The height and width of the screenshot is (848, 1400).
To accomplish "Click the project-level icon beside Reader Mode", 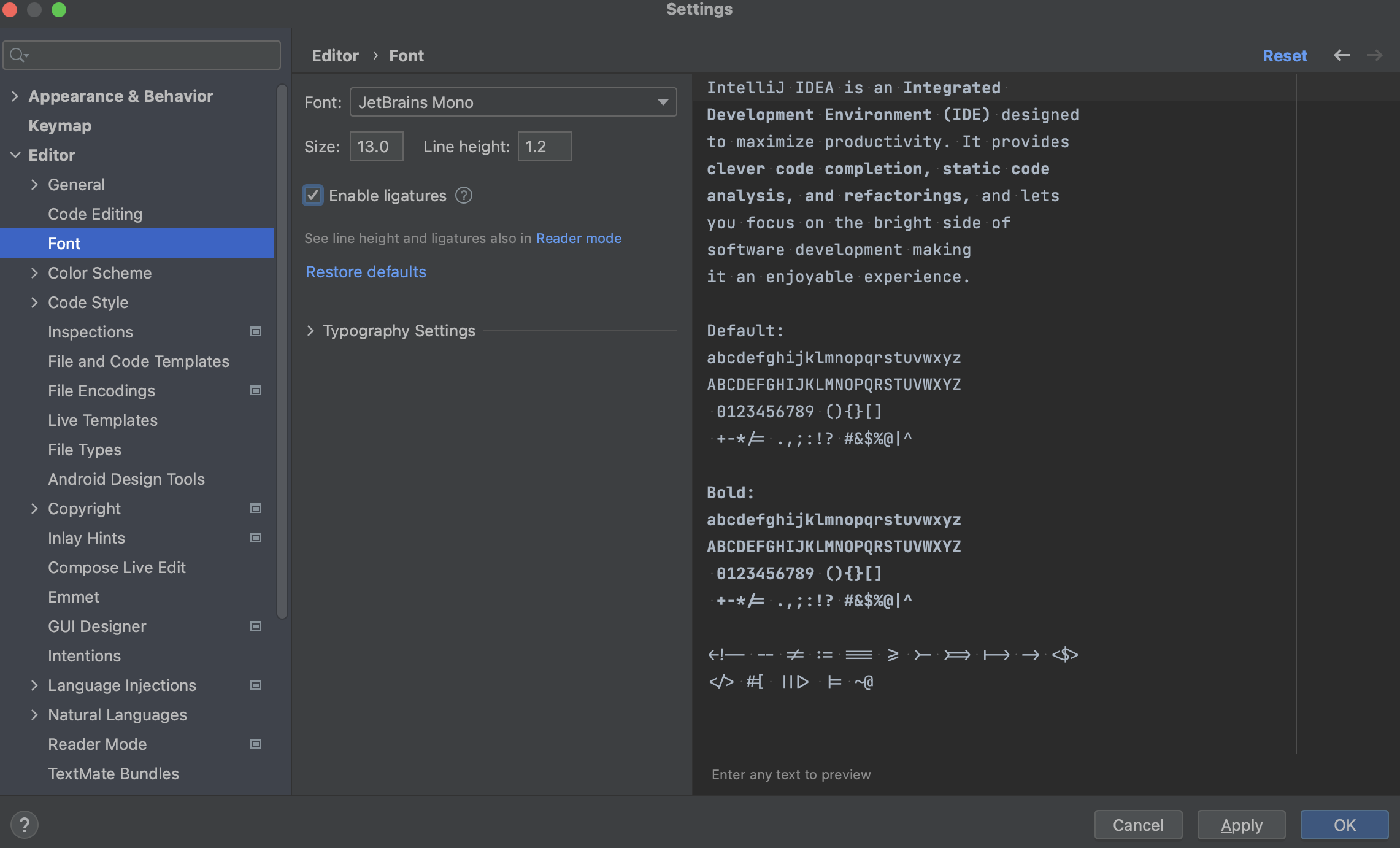I will coord(256,744).
